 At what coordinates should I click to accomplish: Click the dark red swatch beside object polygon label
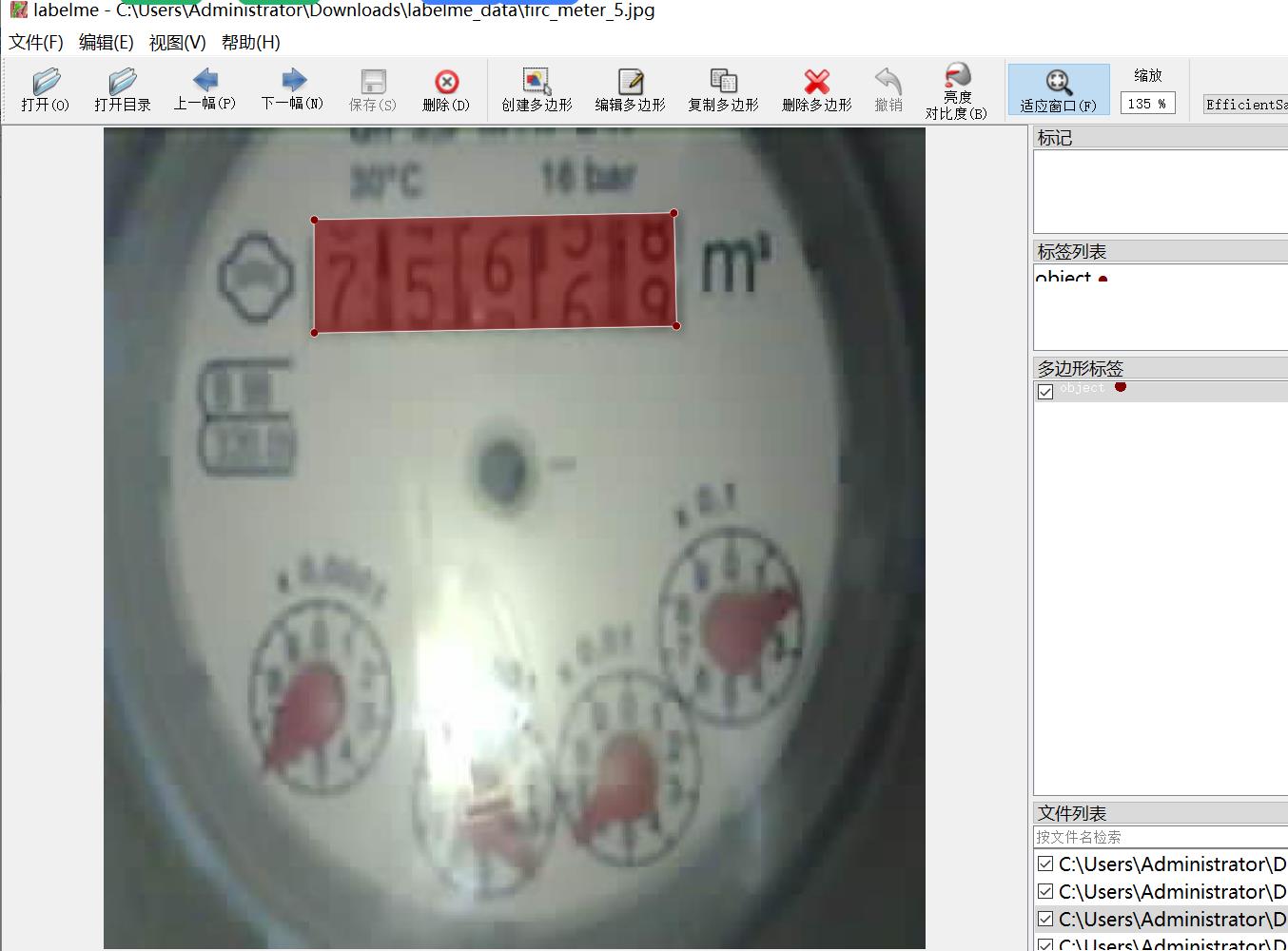pos(1121,387)
